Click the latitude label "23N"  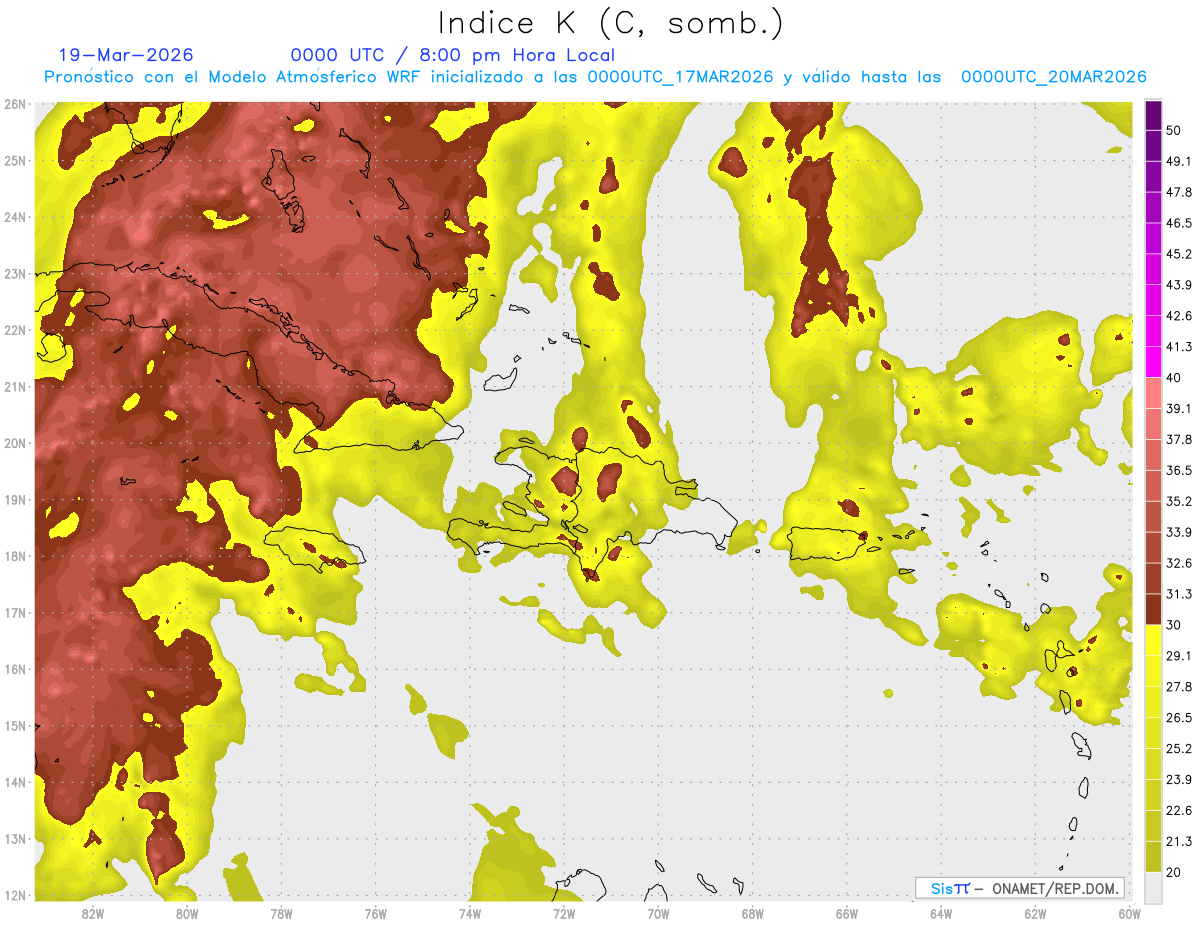click(x=15, y=274)
